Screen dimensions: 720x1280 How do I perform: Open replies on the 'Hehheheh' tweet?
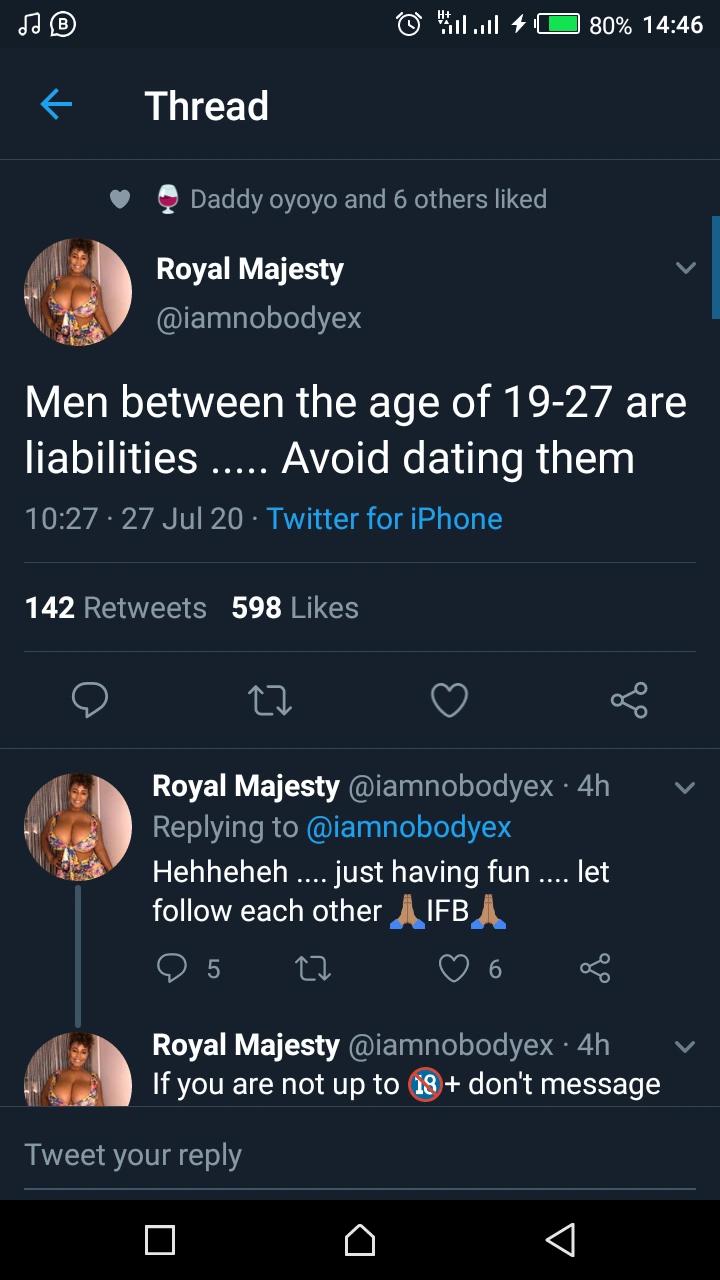click(x=173, y=968)
